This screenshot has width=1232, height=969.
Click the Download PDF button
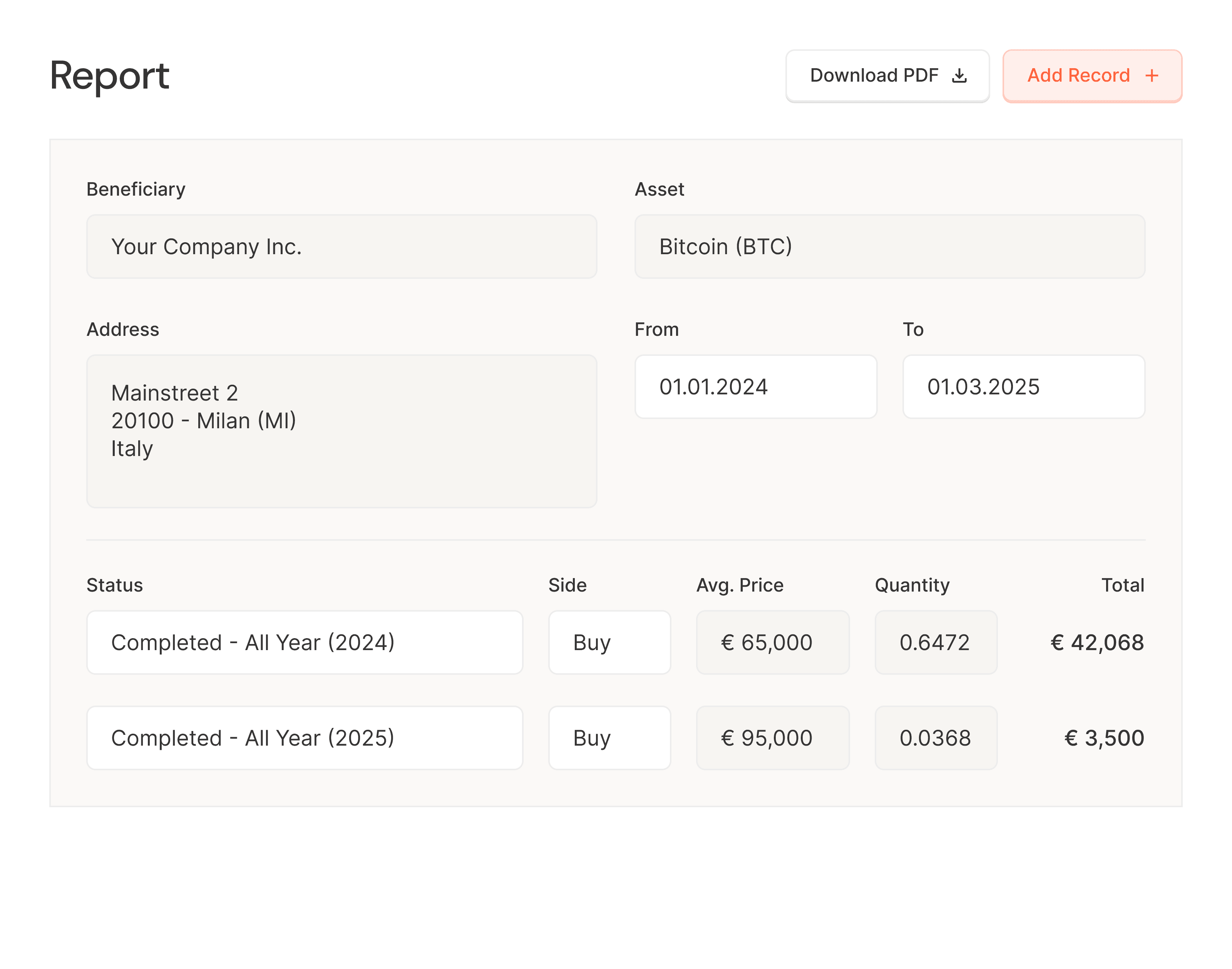tap(887, 75)
